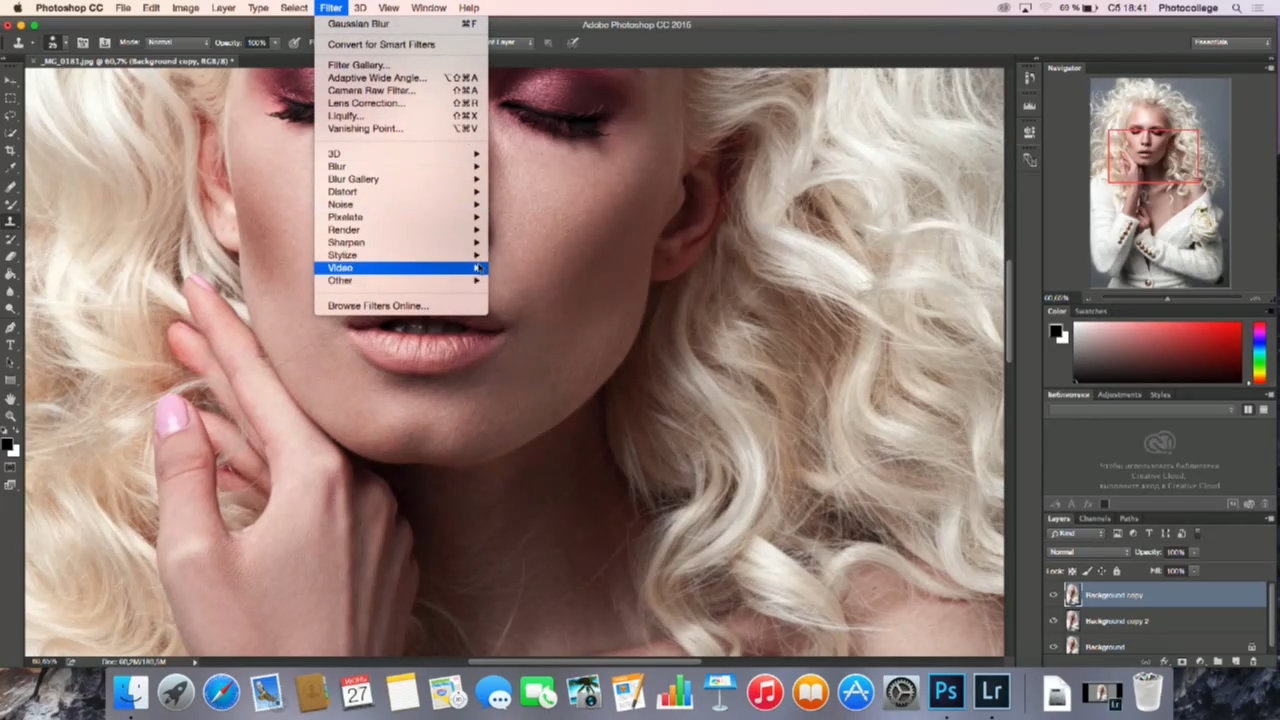Choose Liquify from the Filter menu
Image resolution: width=1280 pixels, height=720 pixels.
coord(345,116)
